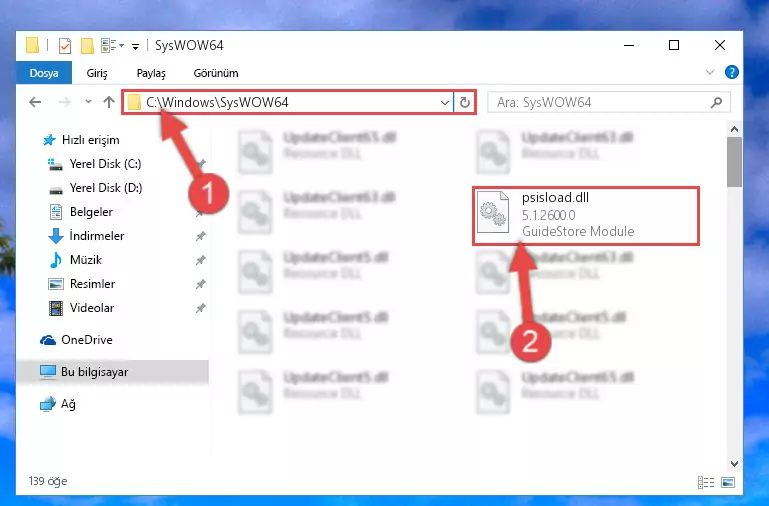Open the recent locations dropdown arrow
The height and width of the screenshot is (506, 769).
88,102
